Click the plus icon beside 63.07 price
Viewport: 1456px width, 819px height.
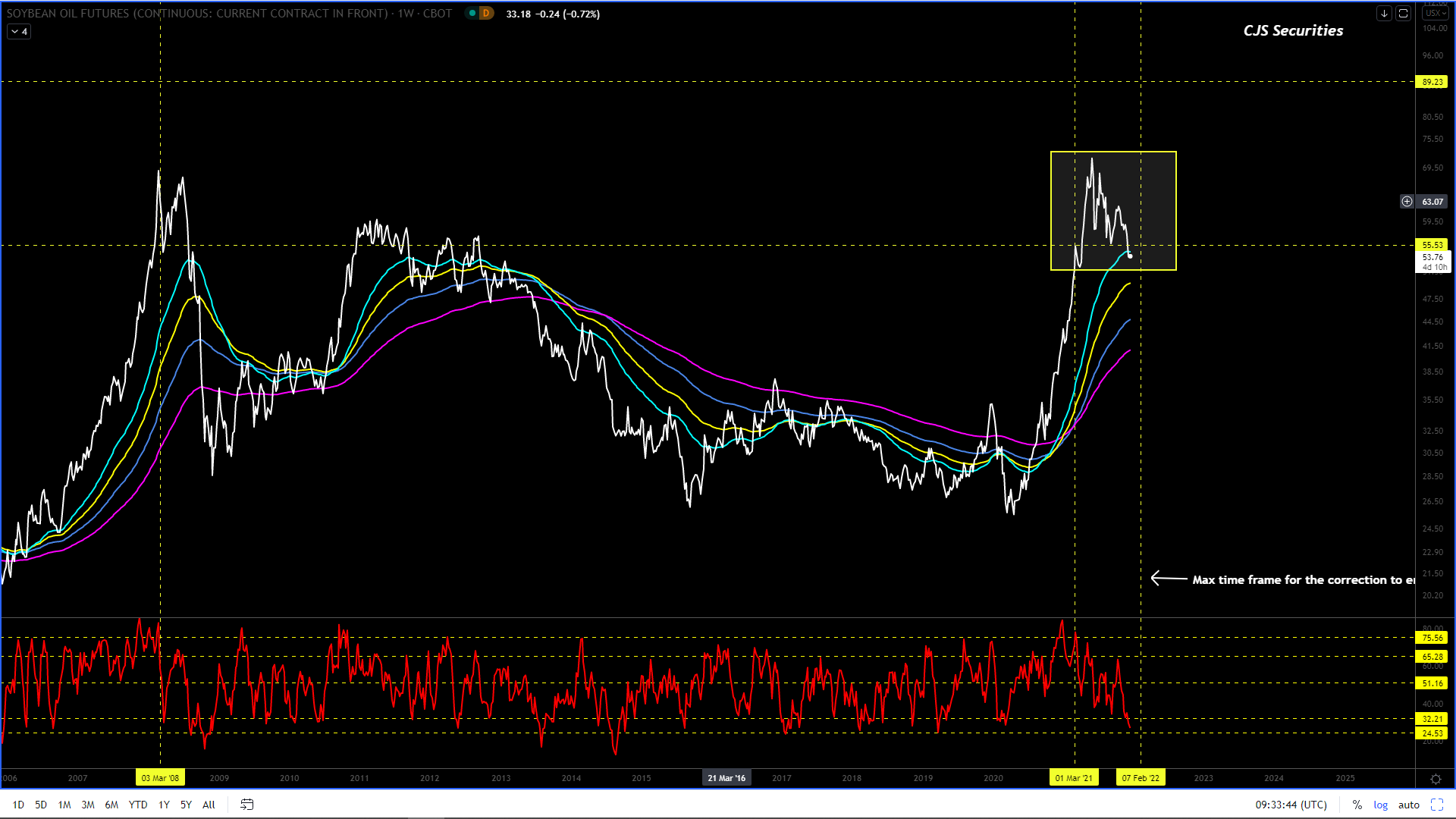coord(1407,202)
